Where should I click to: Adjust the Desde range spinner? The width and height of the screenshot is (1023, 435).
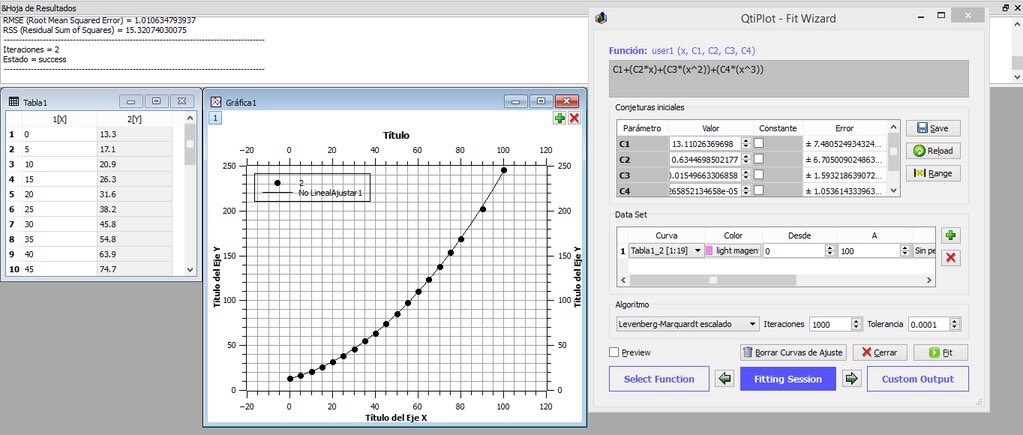(830, 250)
